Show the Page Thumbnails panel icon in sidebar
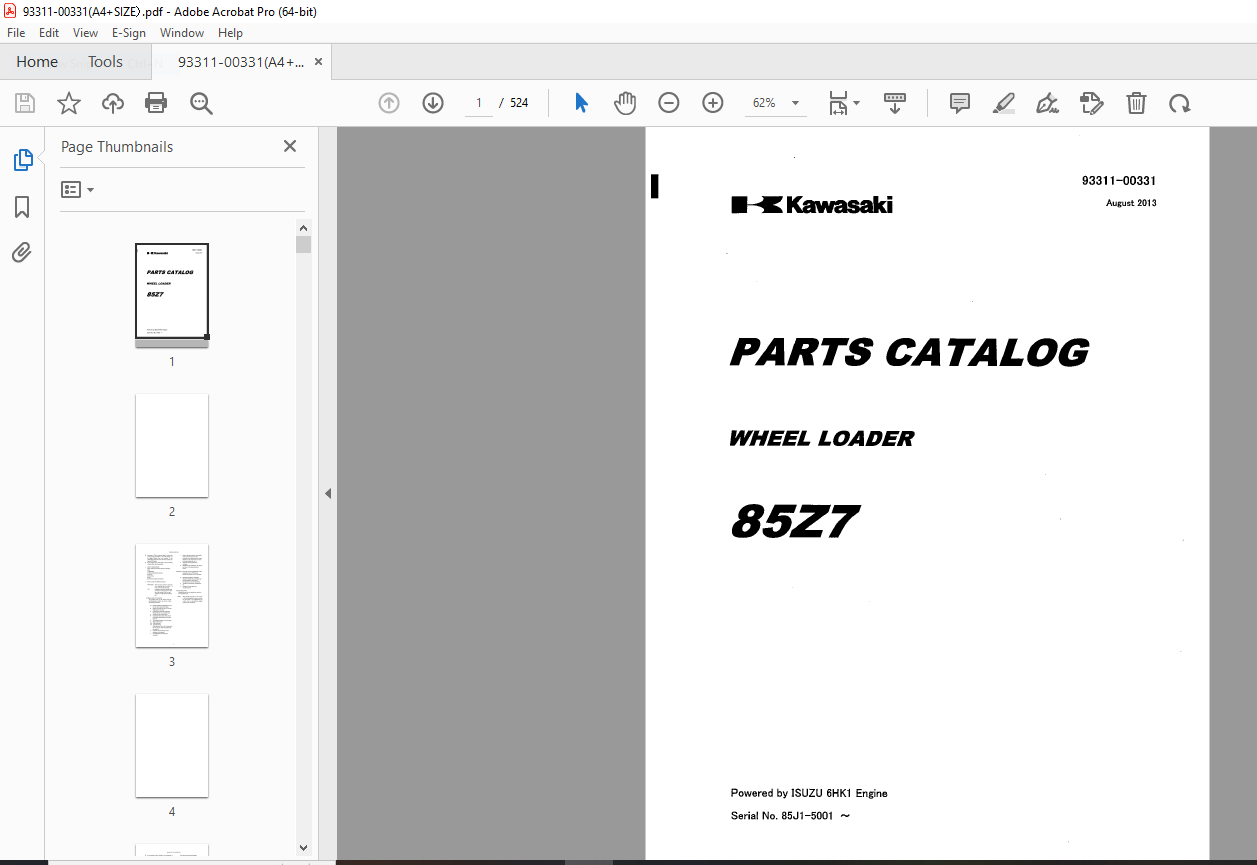1257x865 pixels. [22, 160]
